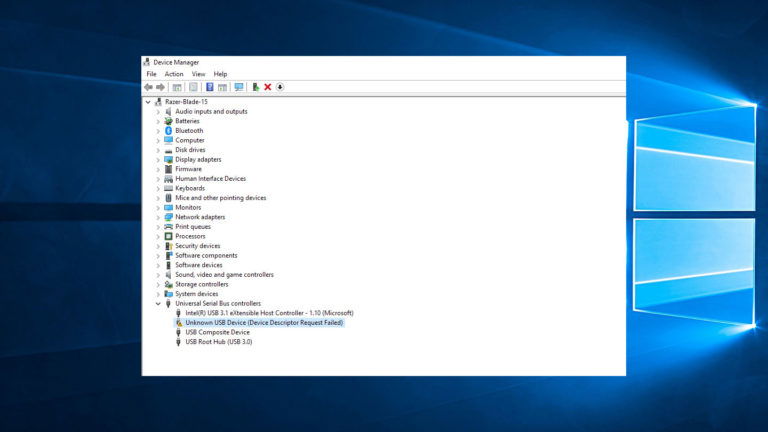Image resolution: width=768 pixels, height=432 pixels.
Task: Click the Processors category icon
Action: (168, 236)
